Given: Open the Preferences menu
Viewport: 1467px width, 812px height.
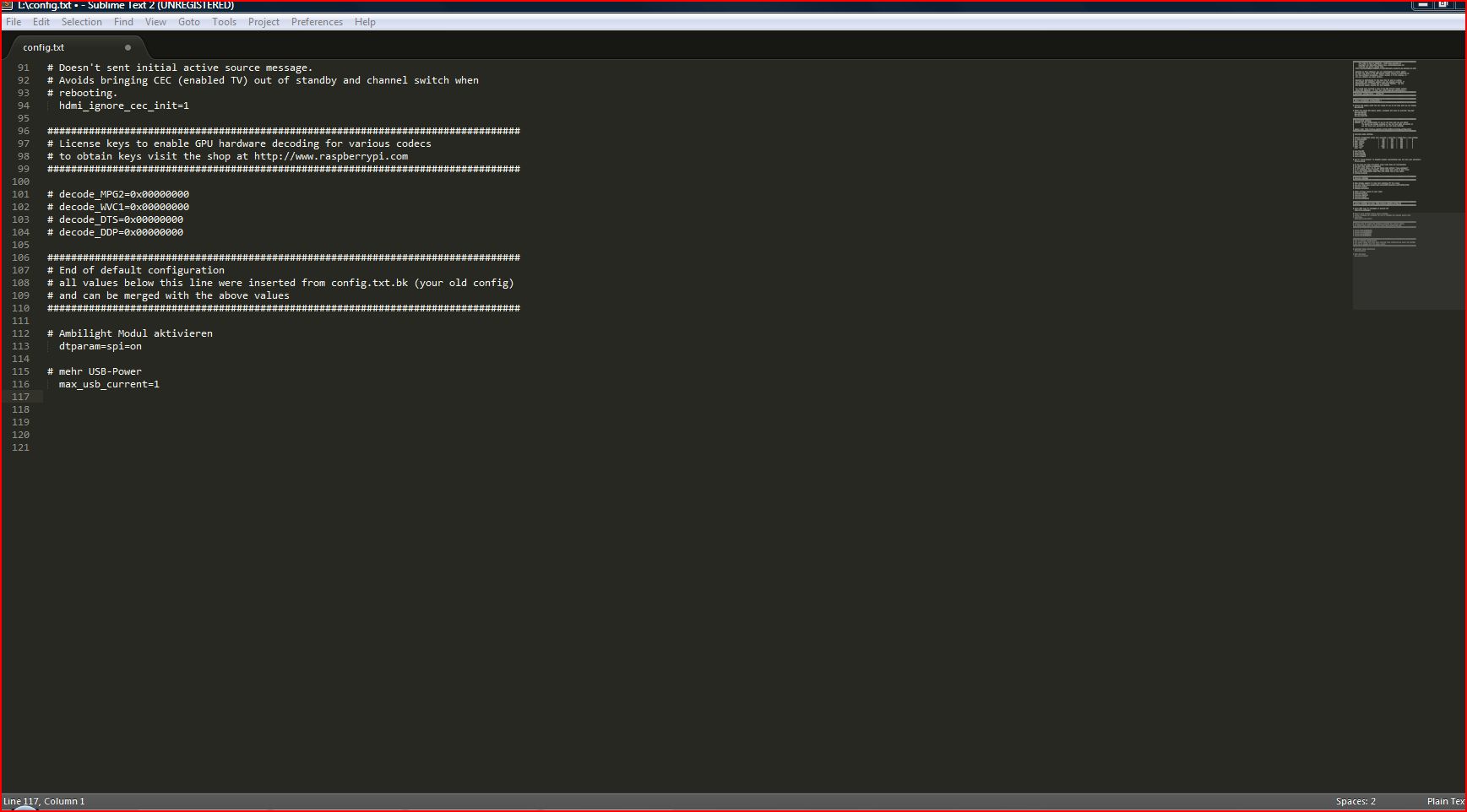Looking at the screenshot, I should click(x=317, y=22).
